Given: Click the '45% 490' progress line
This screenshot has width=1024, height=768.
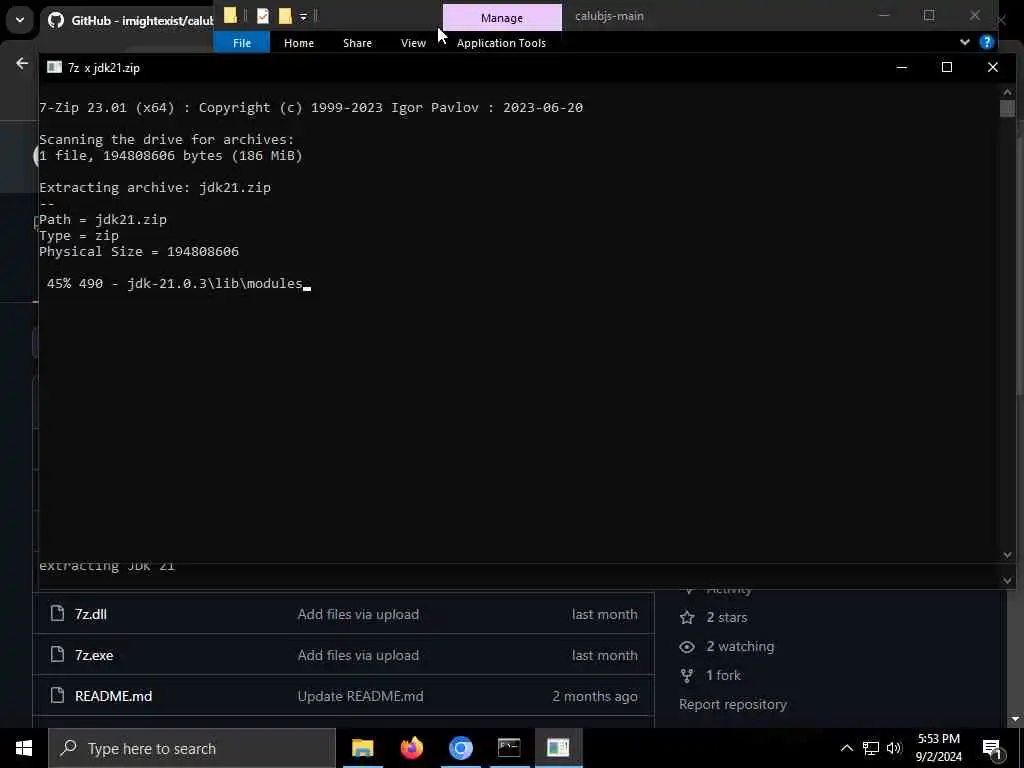Looking at the screenshot, I should tap(175, 284).
